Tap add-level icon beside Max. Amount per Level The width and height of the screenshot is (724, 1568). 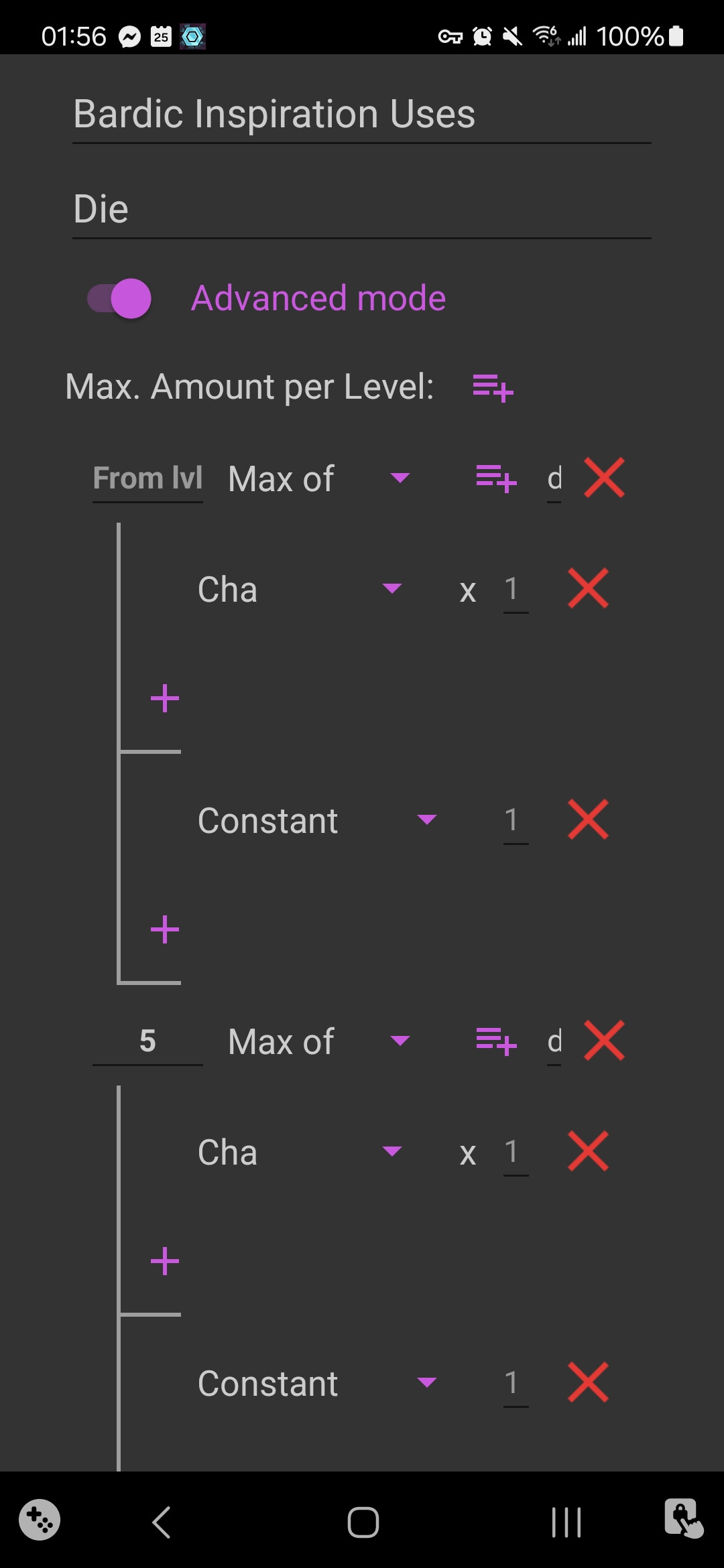[493, 388]
